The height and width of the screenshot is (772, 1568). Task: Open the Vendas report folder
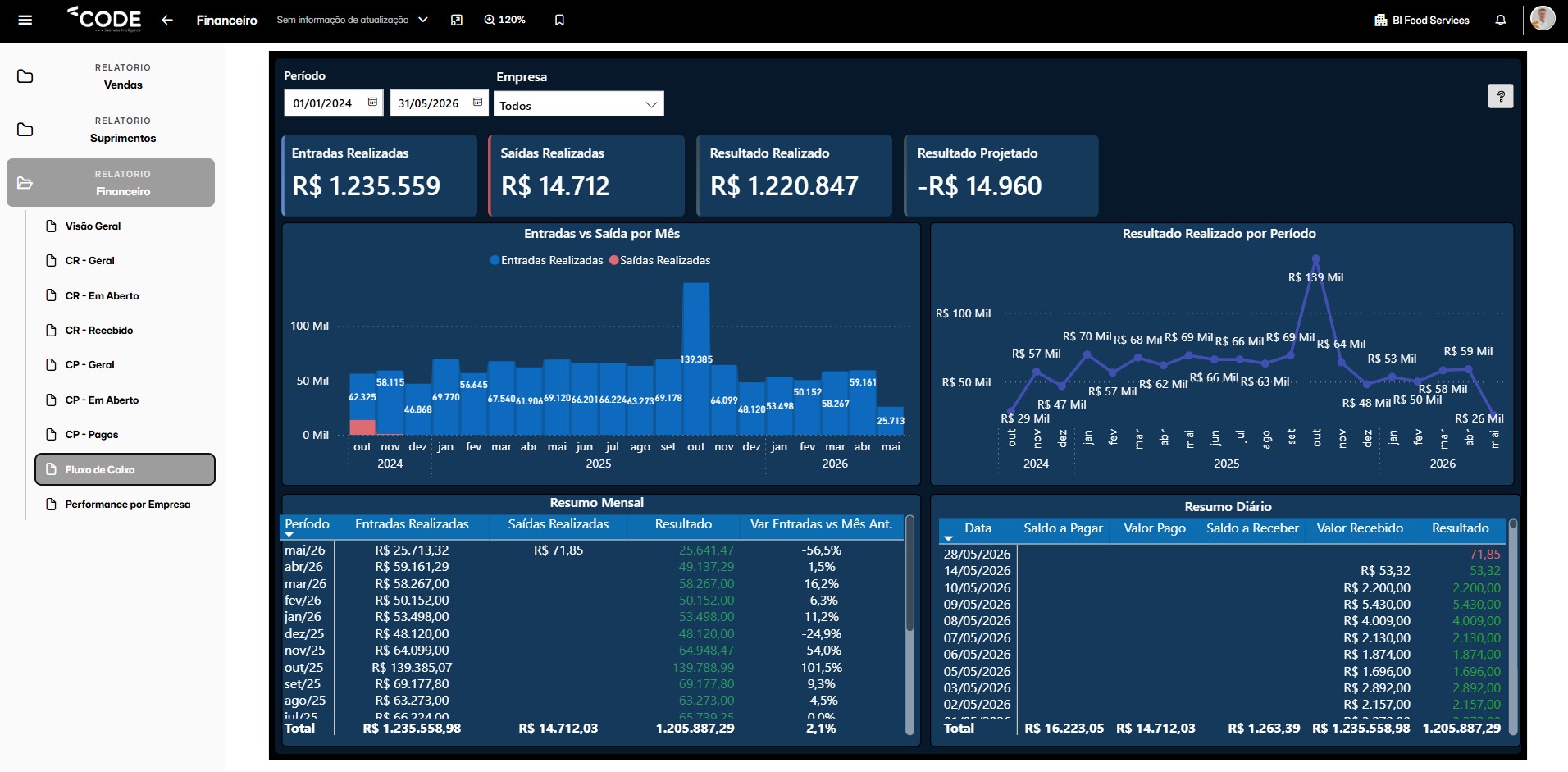coord(111,76)
